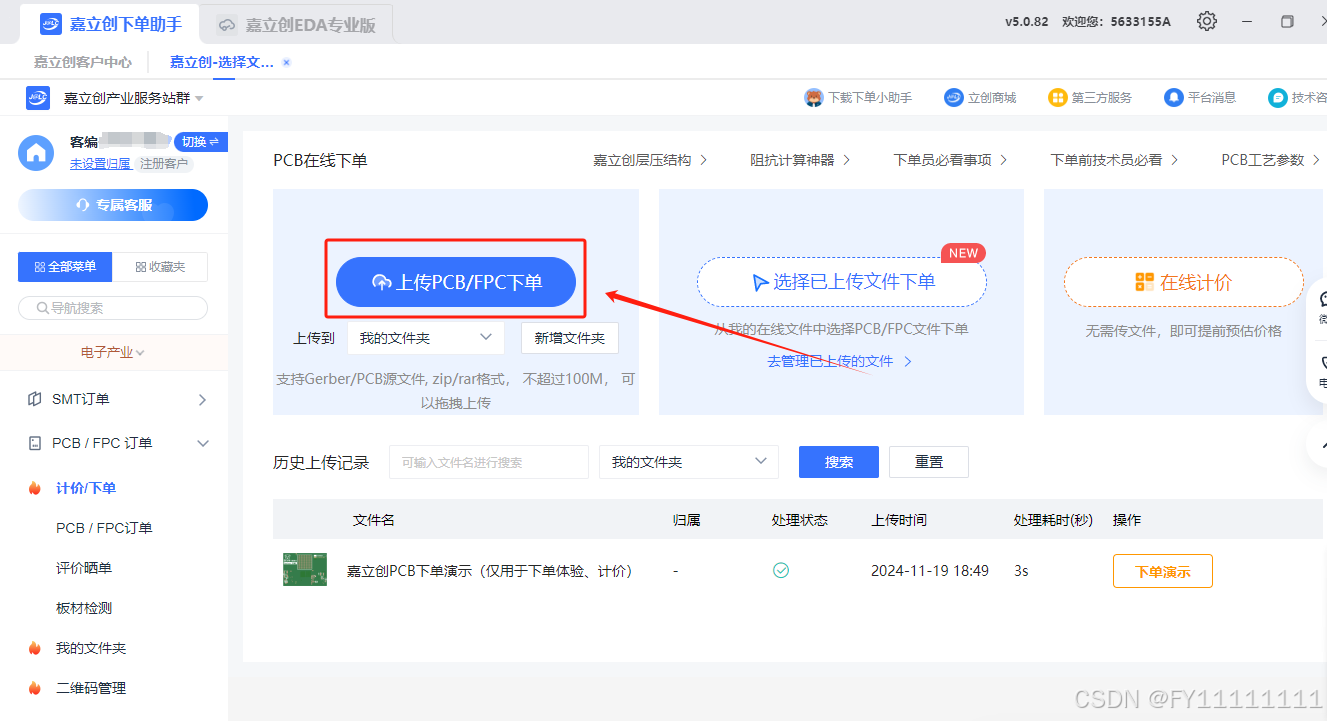Click the flame icon beside 二维码管理
This screenshot has height=721, width=1327.
click(x=35, y=688)
